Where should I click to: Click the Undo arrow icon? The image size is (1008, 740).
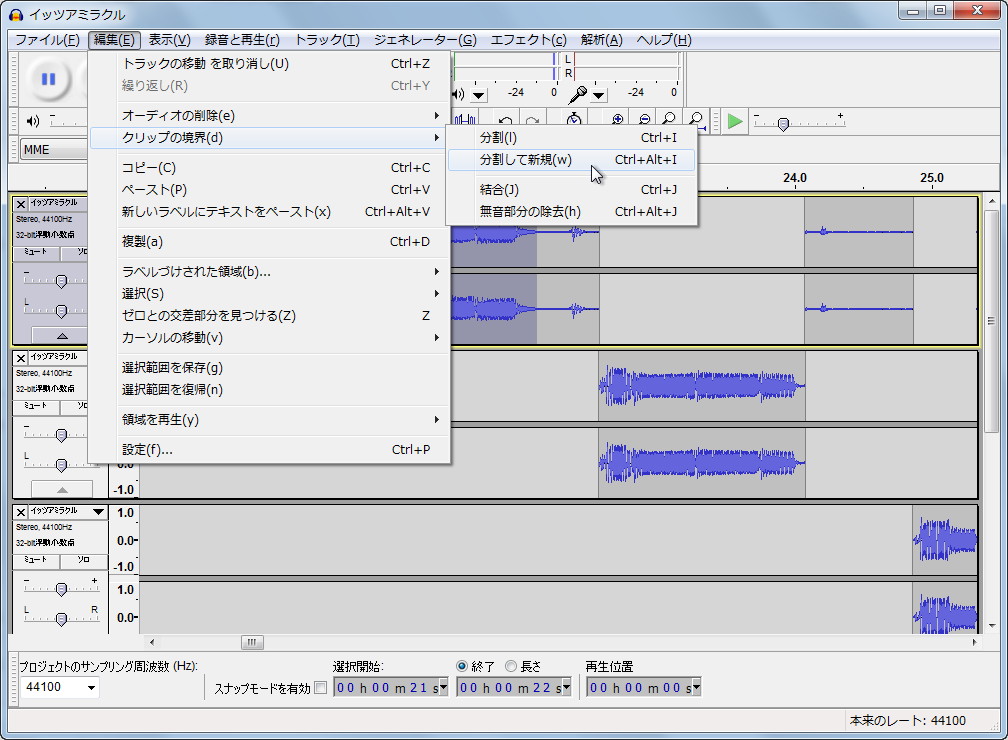[505, 120]
